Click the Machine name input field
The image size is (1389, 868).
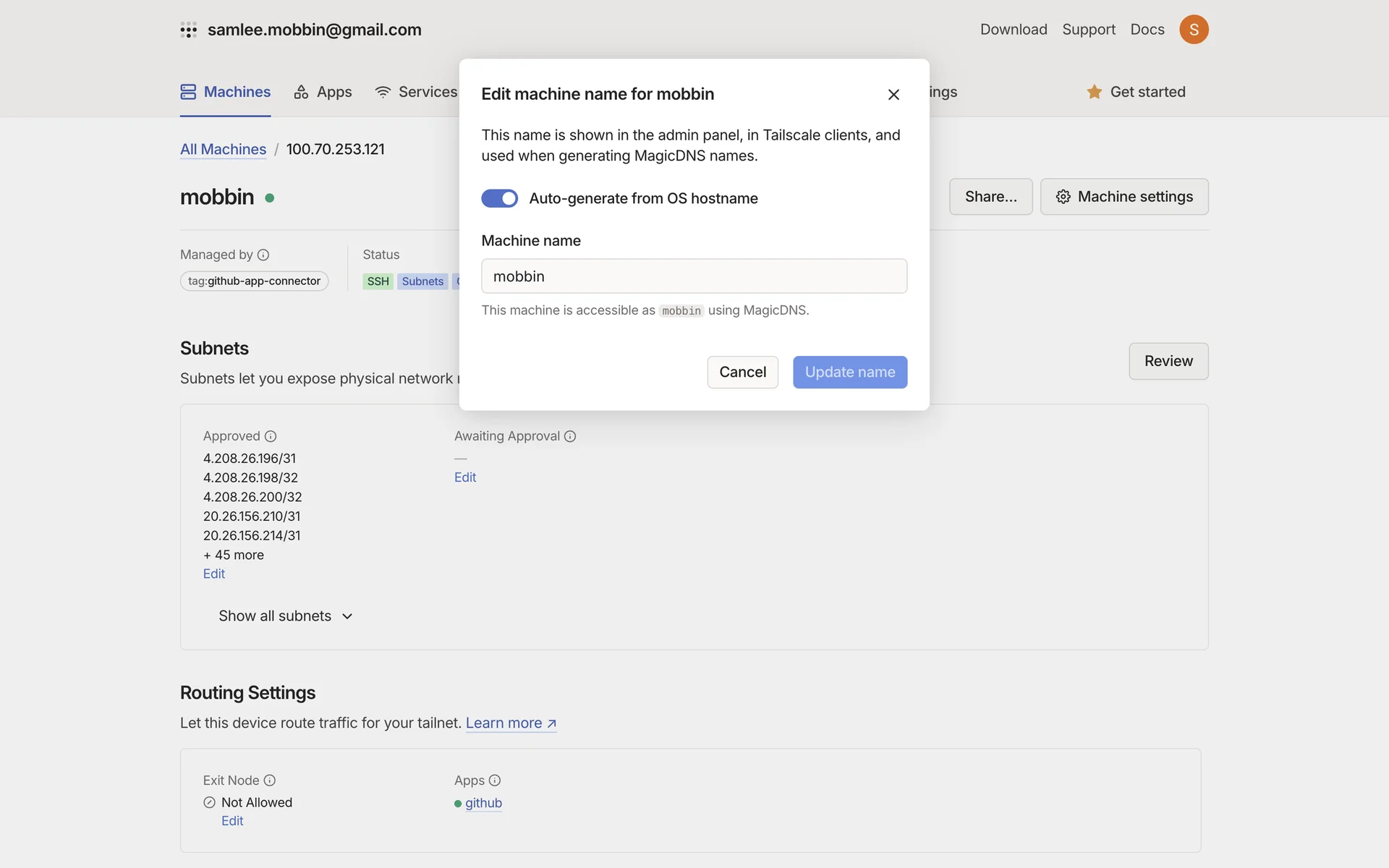point(694,276)
